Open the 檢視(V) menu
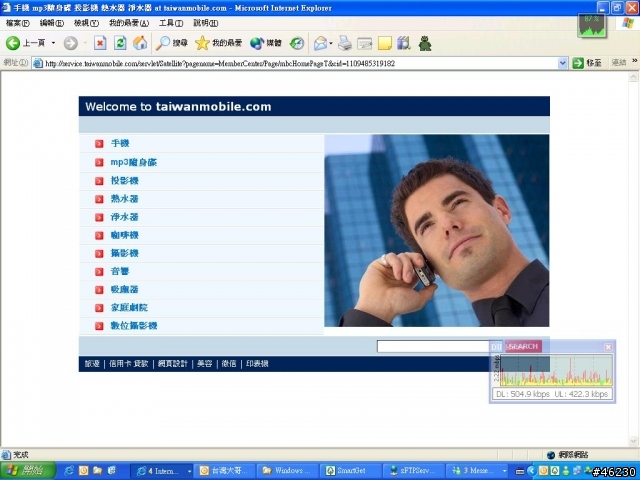640x480 pixels. click(86, 23)
